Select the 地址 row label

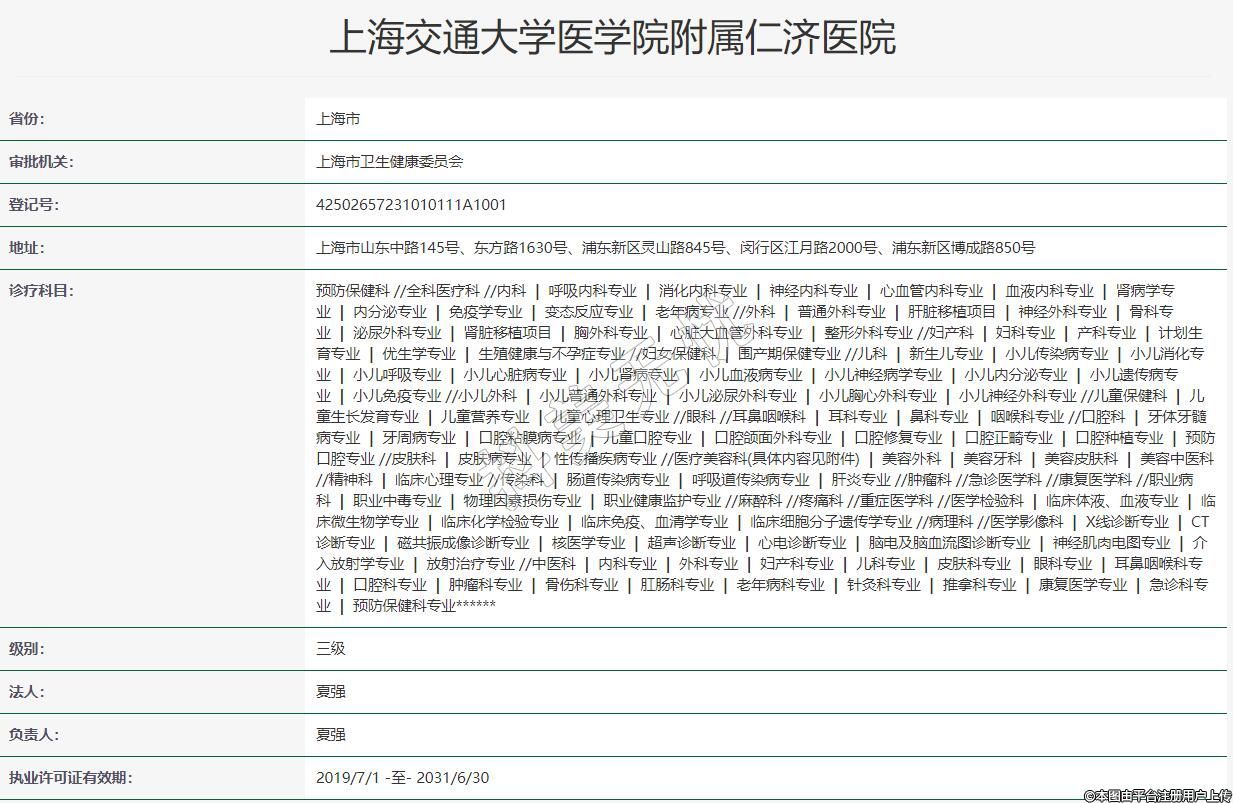(27, 248)
